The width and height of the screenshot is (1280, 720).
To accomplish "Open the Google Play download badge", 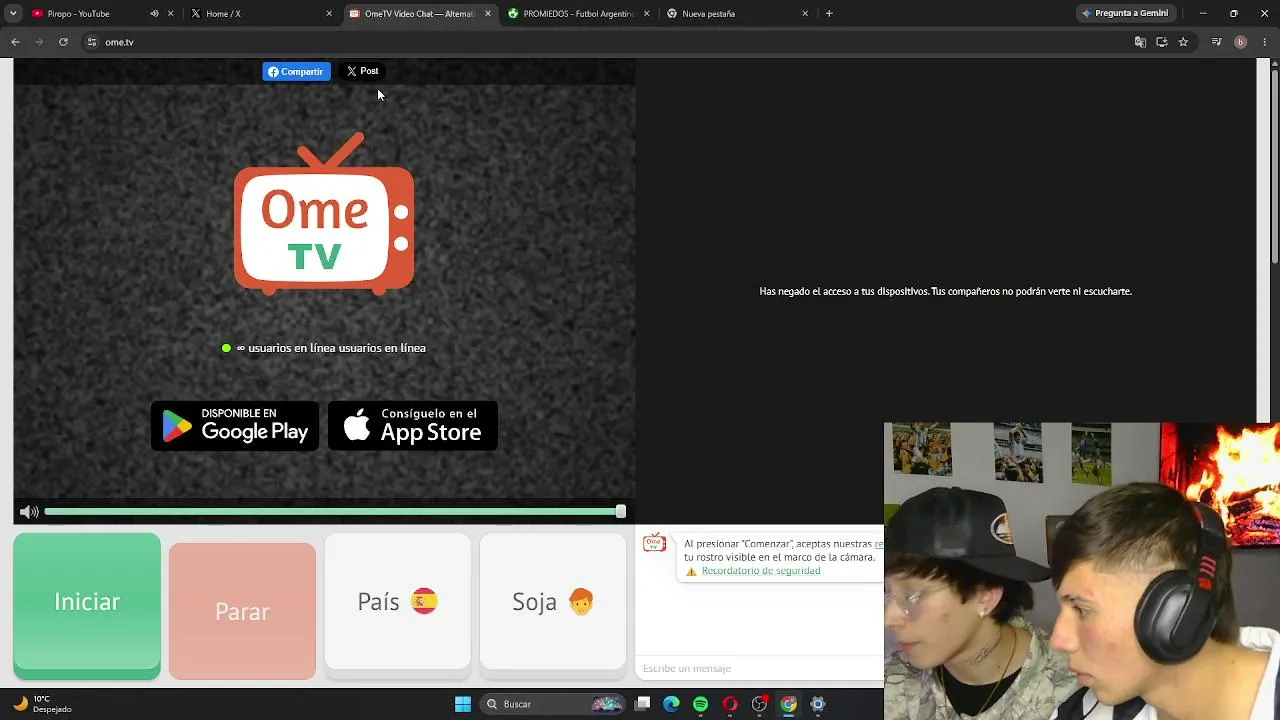I will tap(235, 426).
